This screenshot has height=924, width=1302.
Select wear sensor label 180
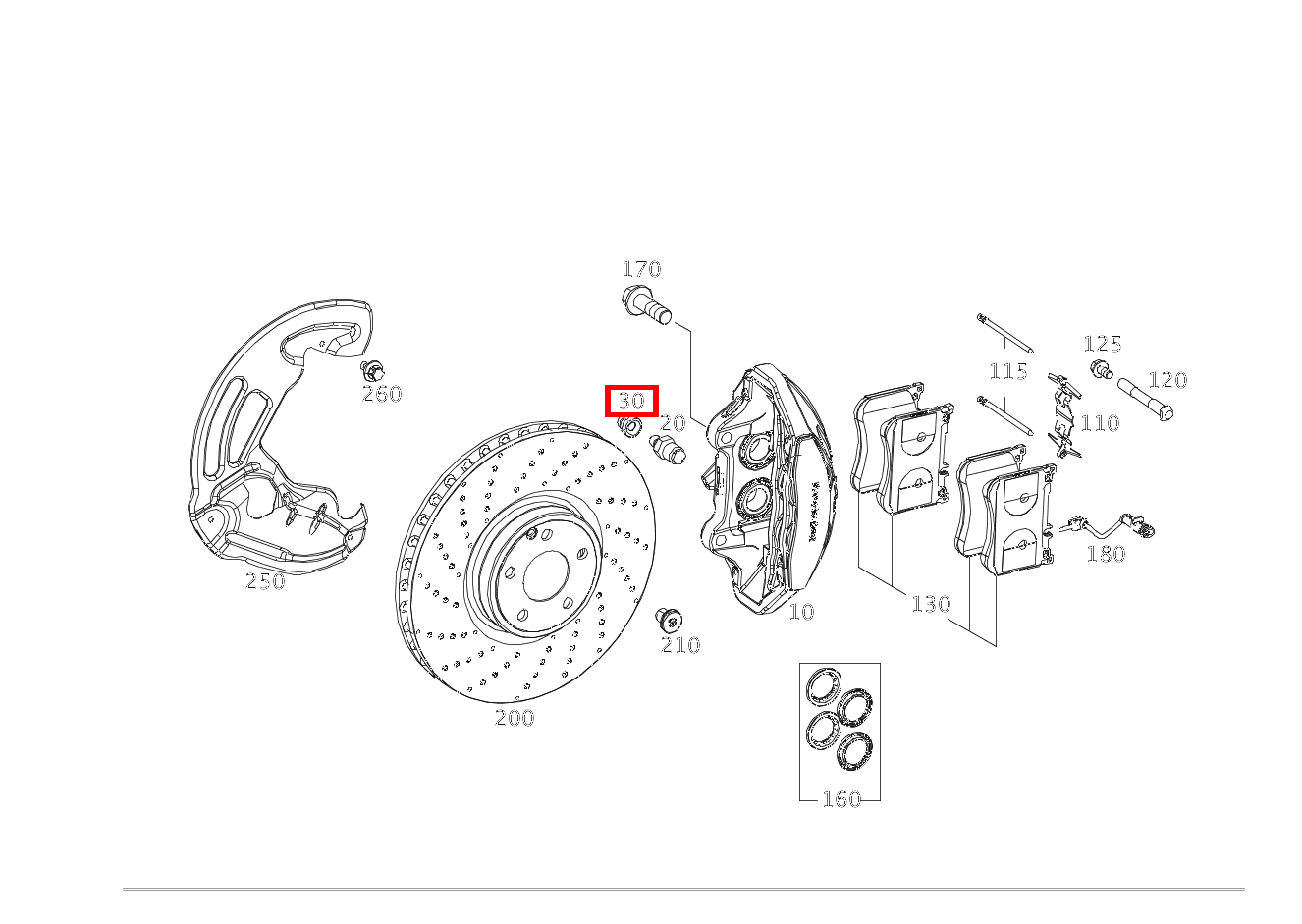click(1106, 554)
